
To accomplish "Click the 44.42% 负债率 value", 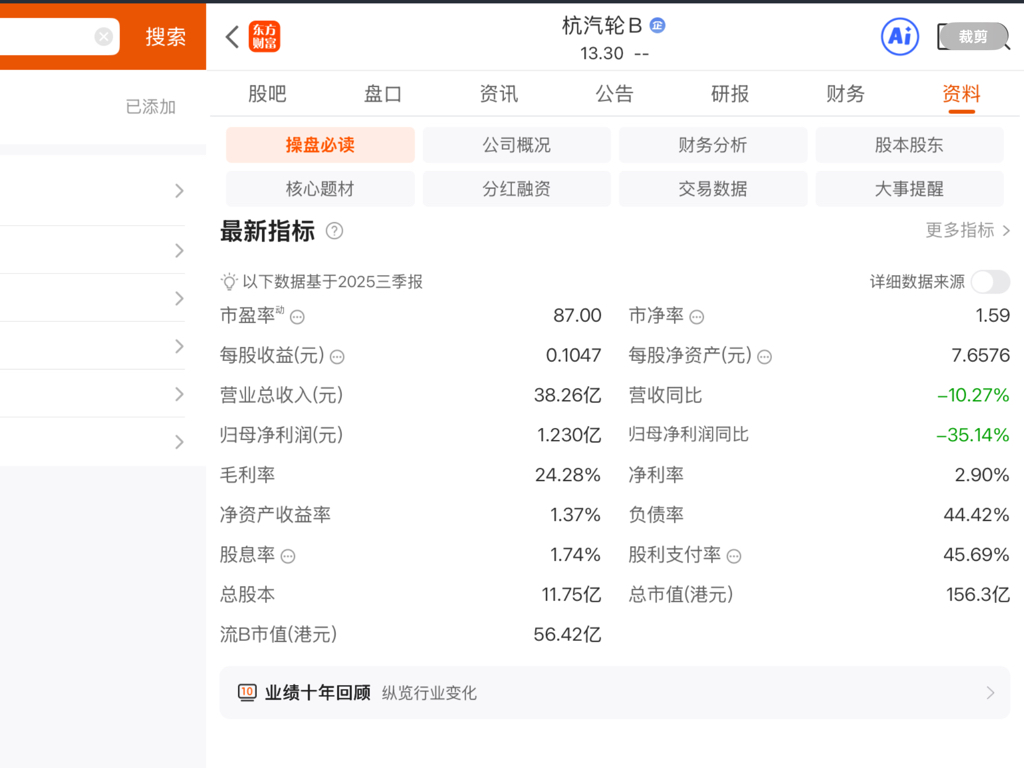I will (x=976, y=515).
